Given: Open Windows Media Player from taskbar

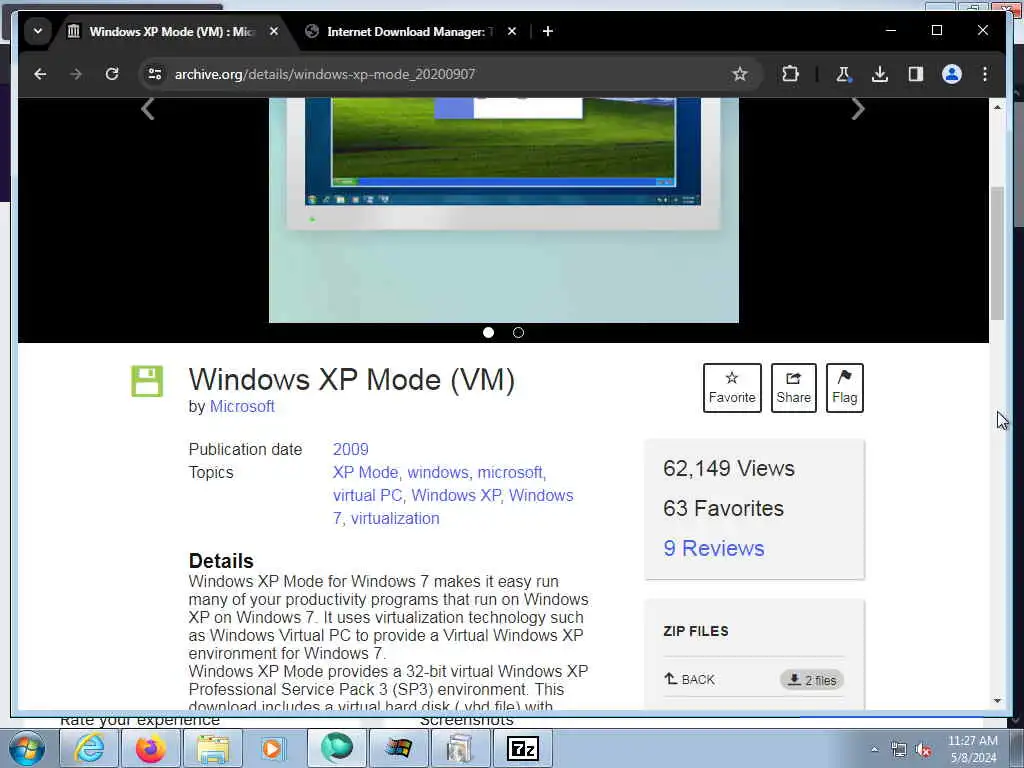Looking at the screenshot, I should pyautogui.click(x=272, y=748).
